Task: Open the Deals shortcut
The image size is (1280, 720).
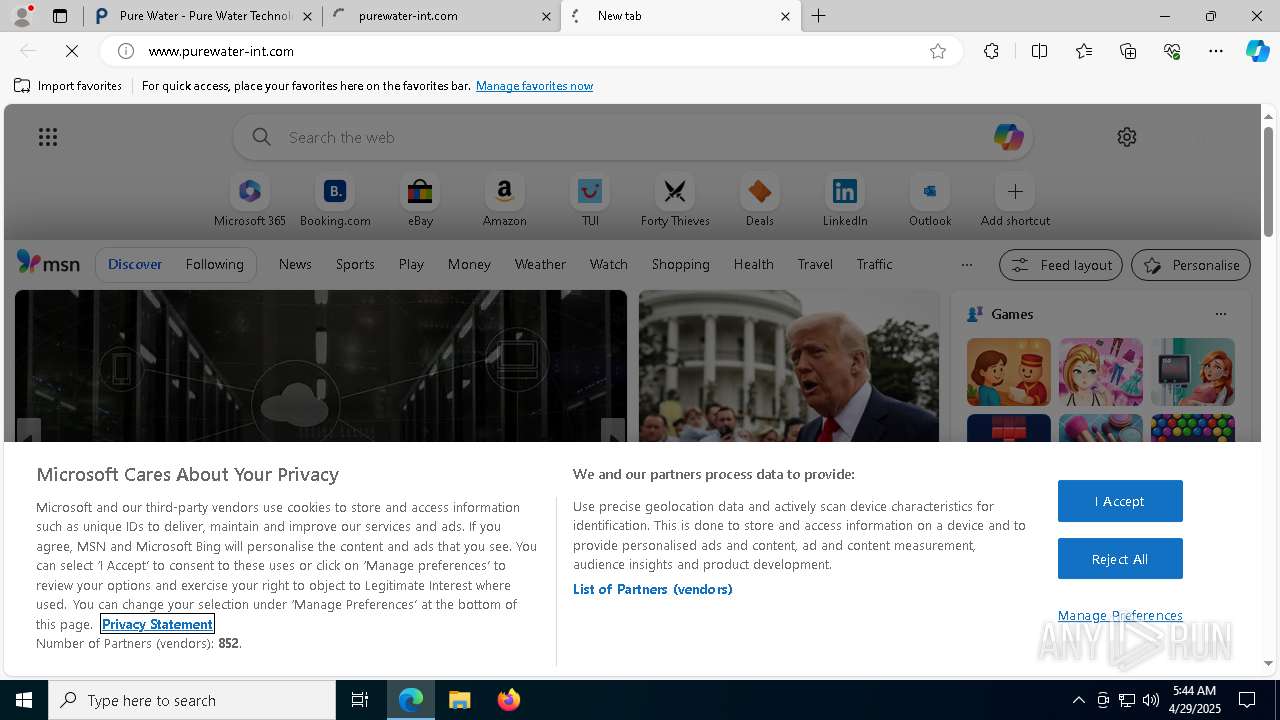Action: (760, 201)
